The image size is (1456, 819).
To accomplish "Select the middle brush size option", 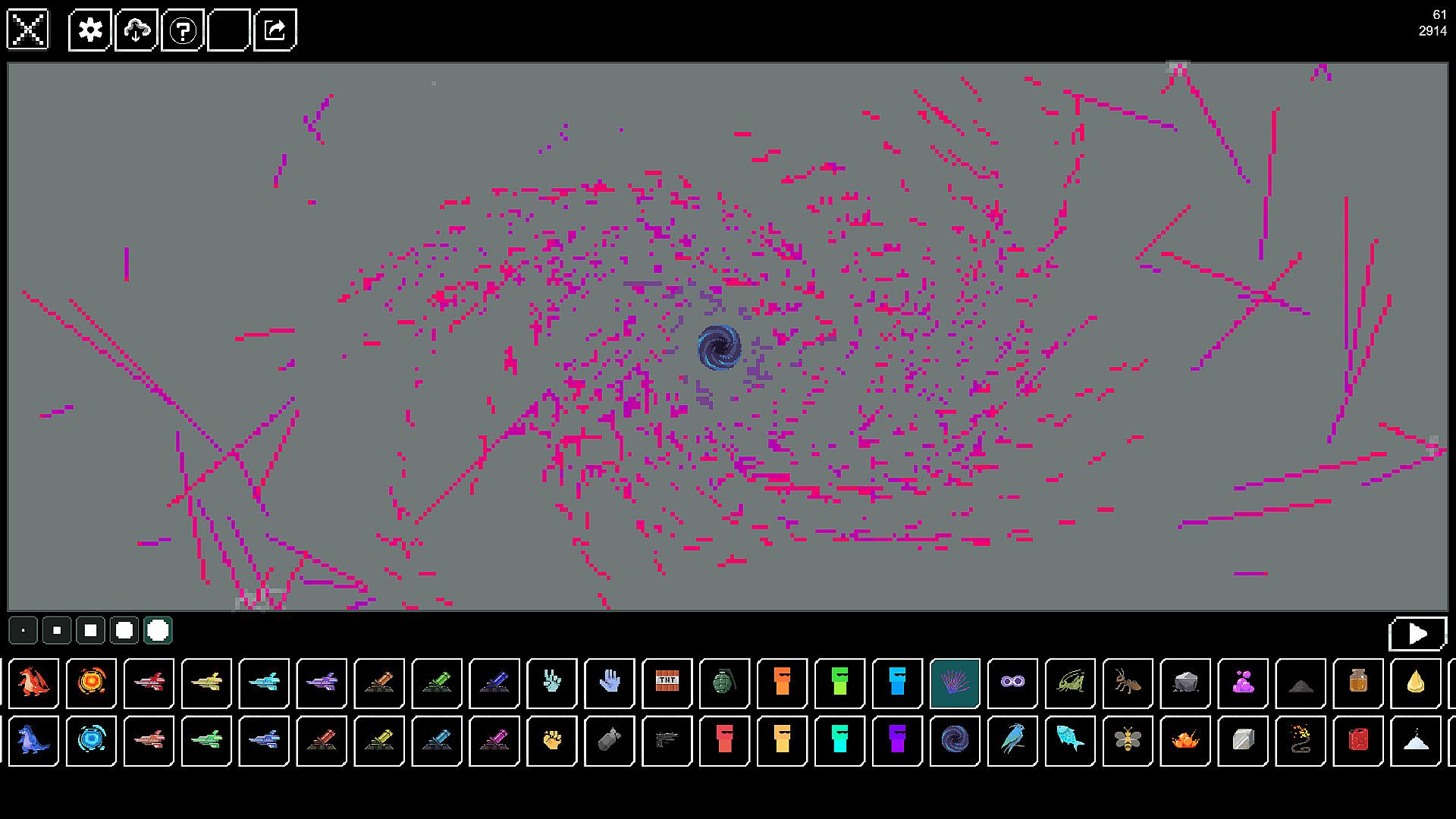I will pyautogui.click(x=90, y=630).
